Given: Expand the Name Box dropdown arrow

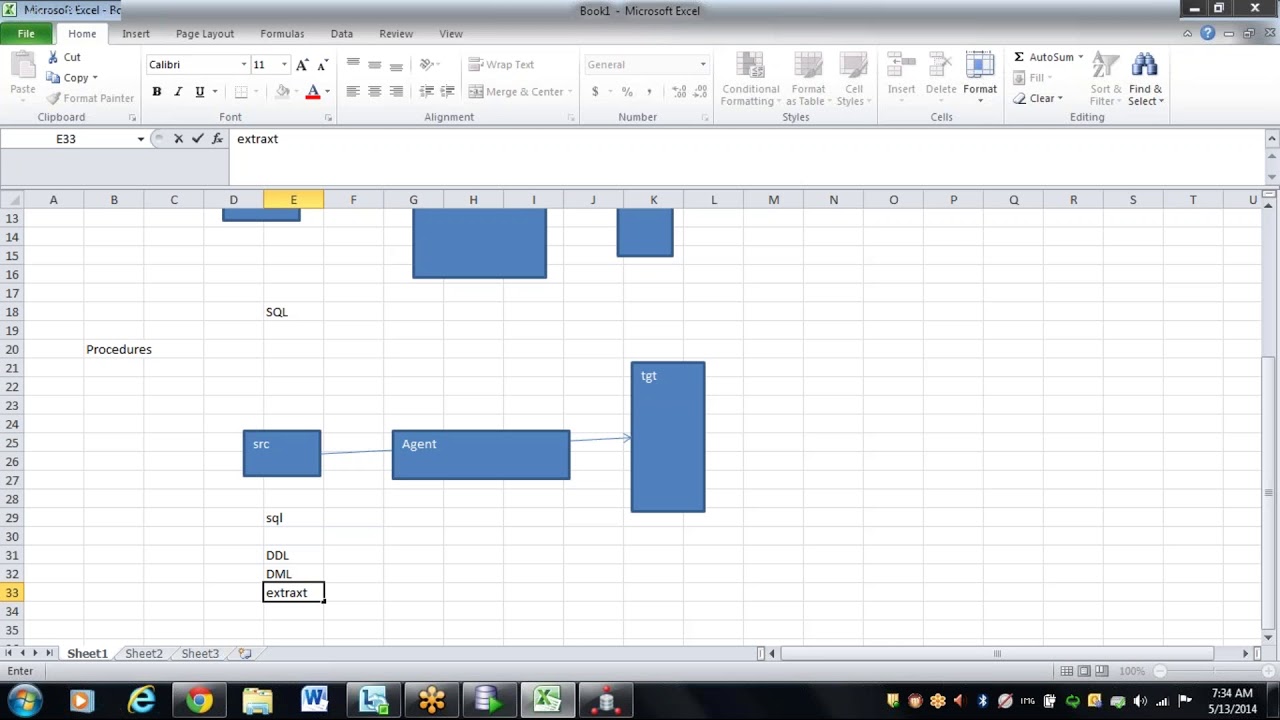Looking at the screenshot, I should tap(140, 139).
